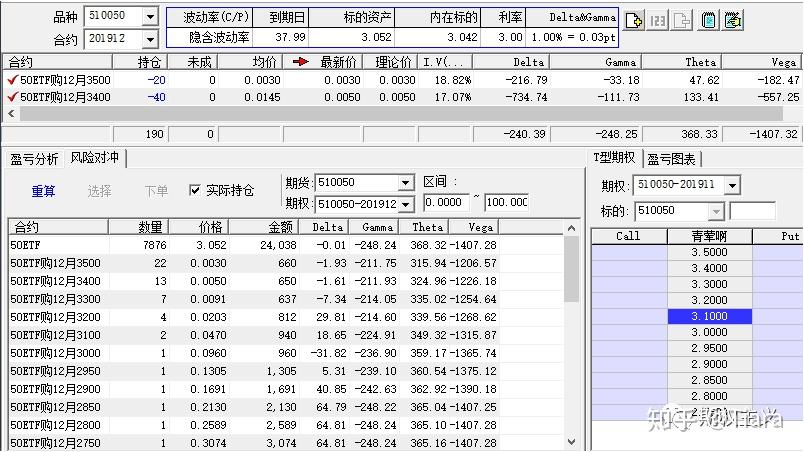Click the 内在标的 value 3.042

462,37
